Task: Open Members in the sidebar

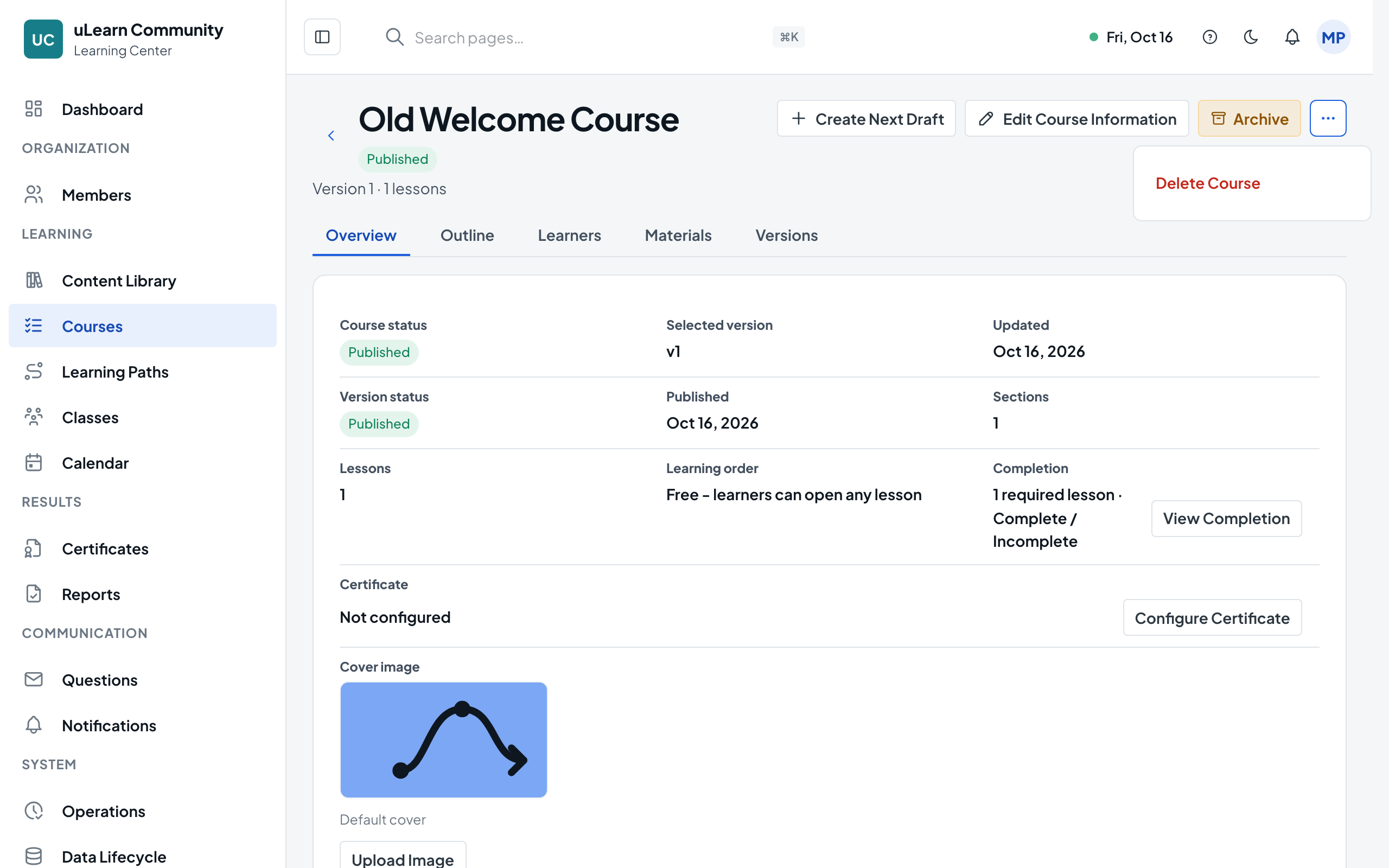Action: click(142, 195)
